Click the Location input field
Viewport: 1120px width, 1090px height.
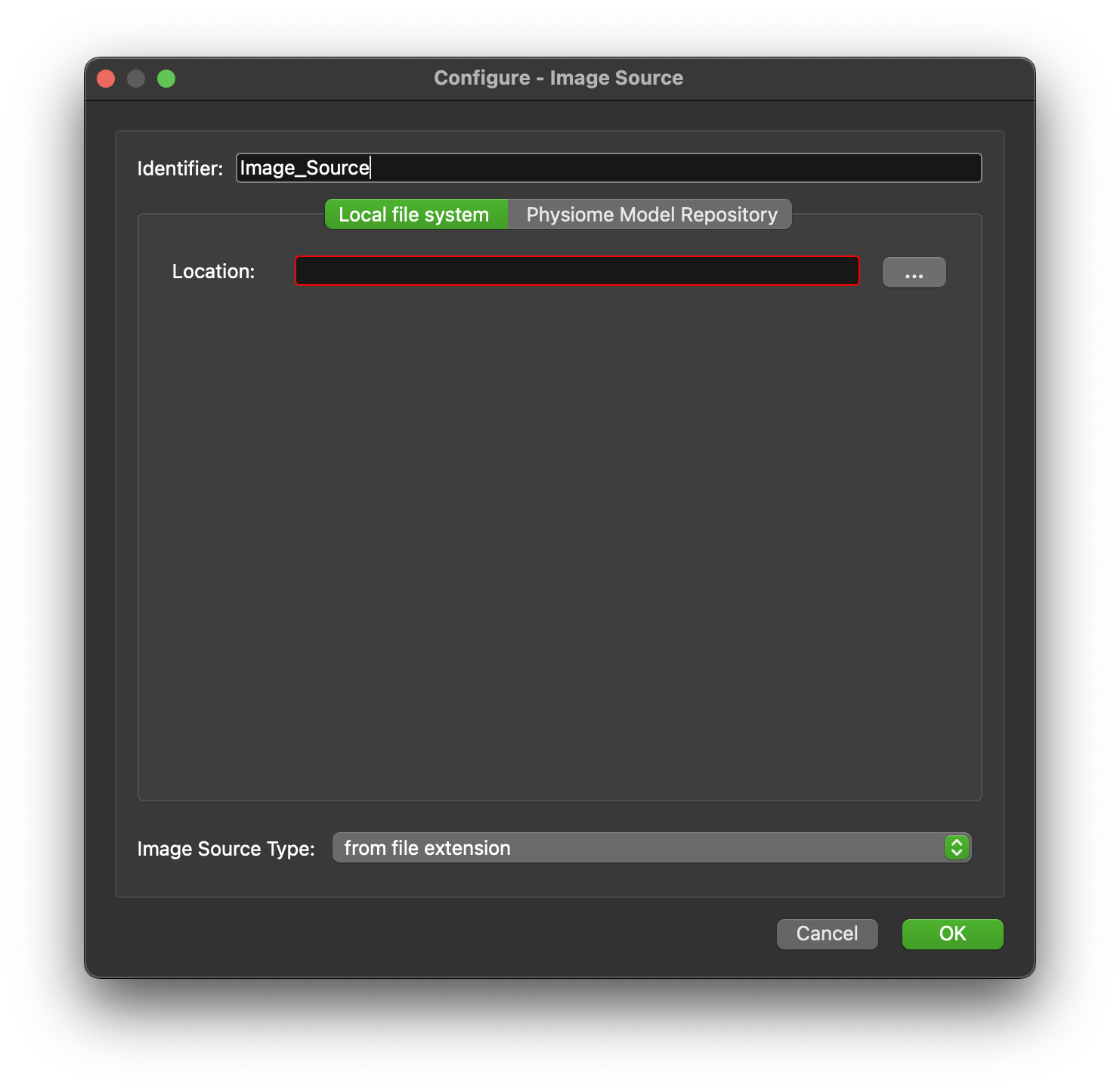577,271
